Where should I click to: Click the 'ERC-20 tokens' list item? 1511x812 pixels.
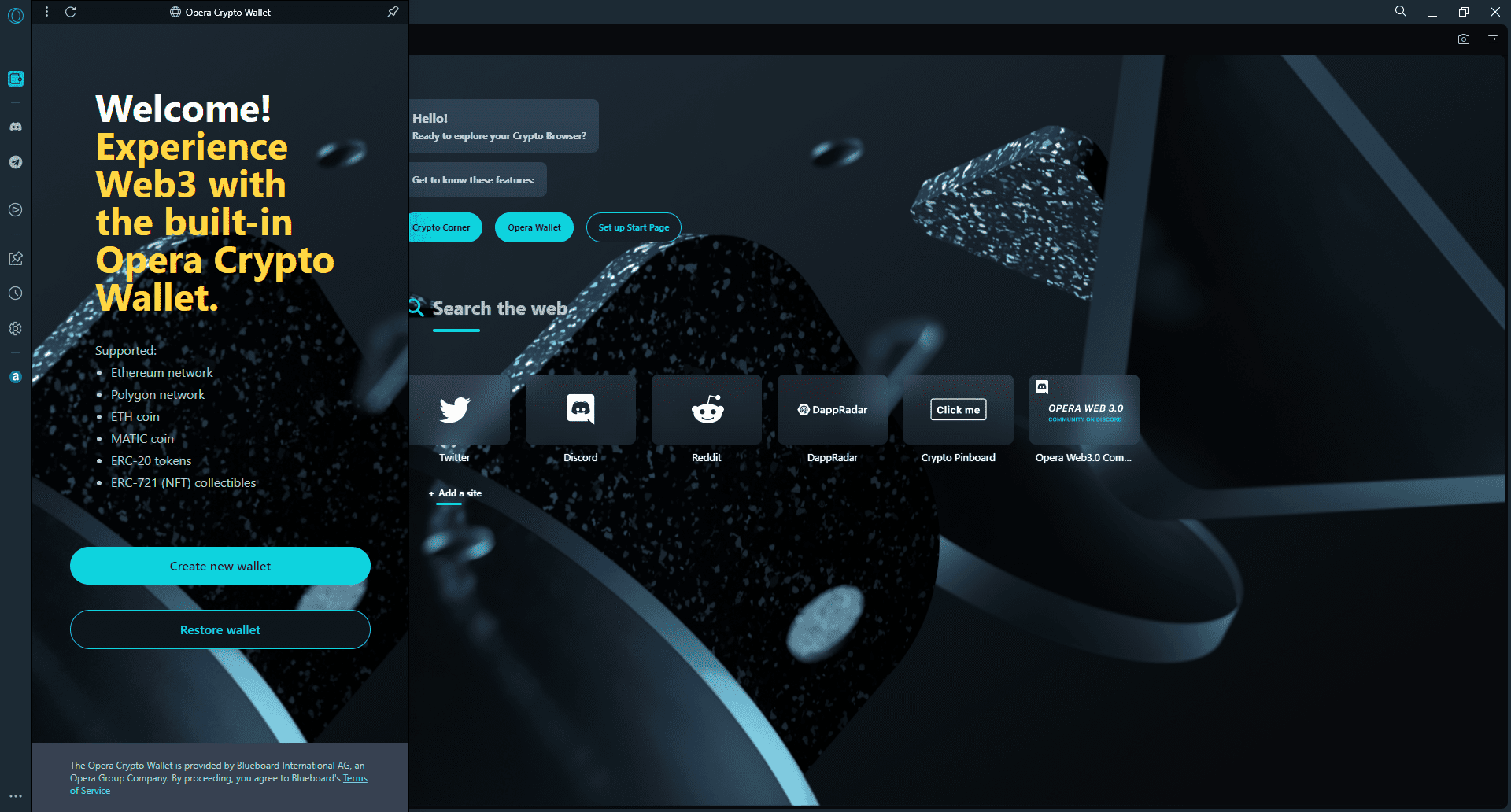click(x=151, y=460)
